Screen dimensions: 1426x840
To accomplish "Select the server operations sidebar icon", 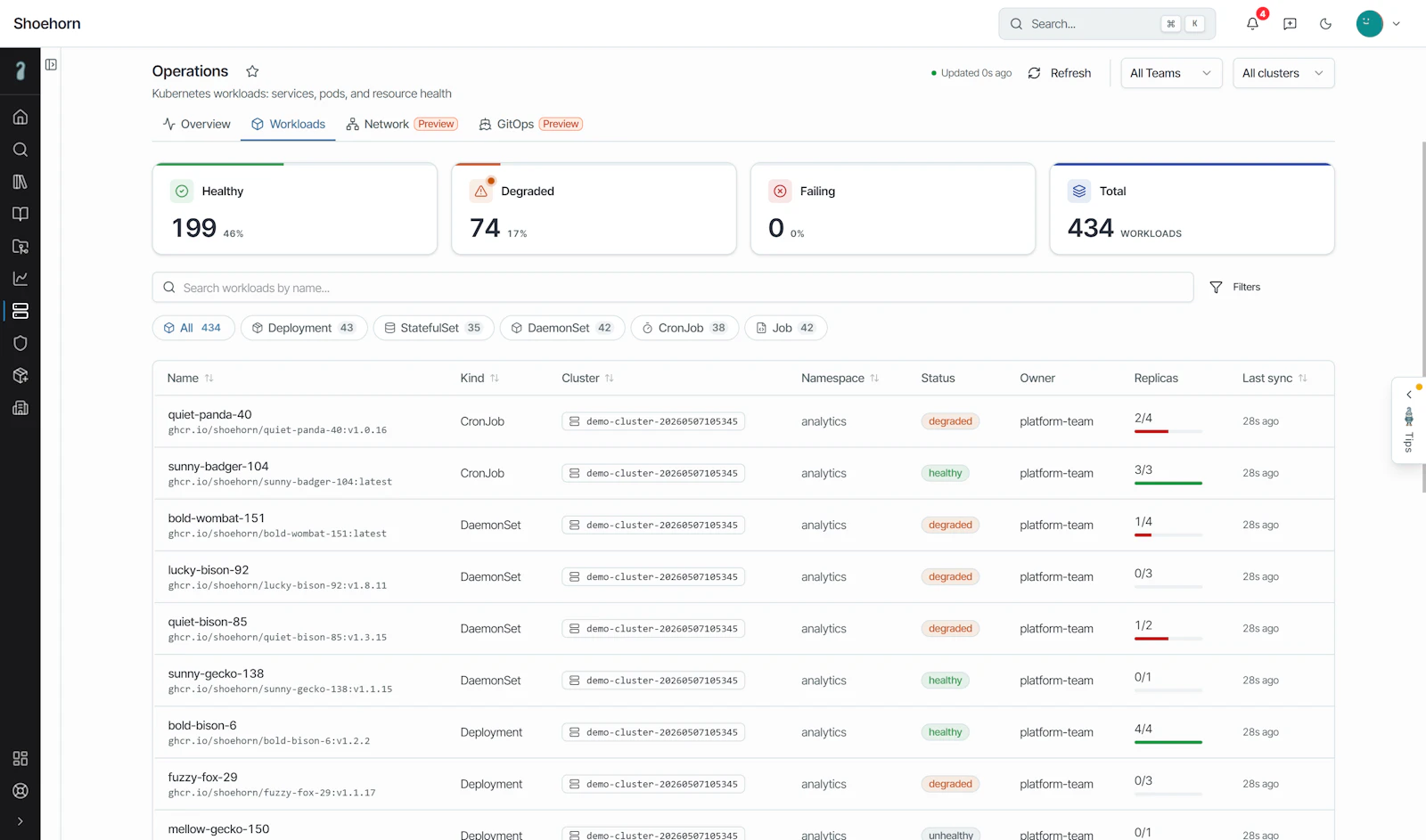I will coord(20,311).
